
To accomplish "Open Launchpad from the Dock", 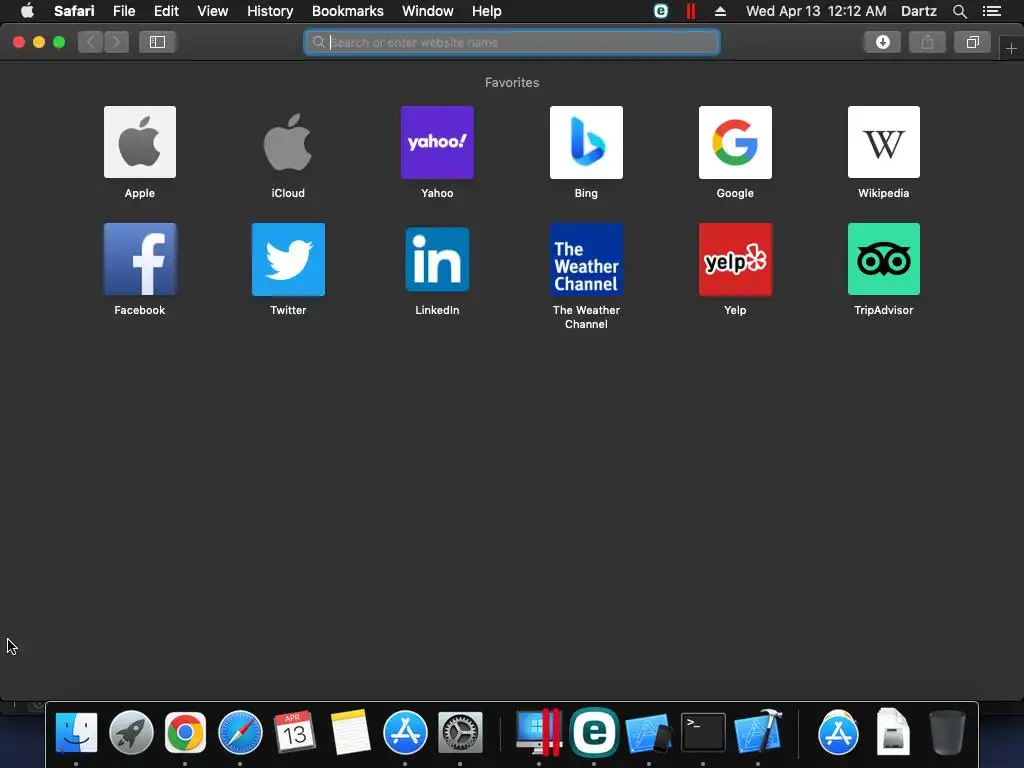I will [131, 733].
